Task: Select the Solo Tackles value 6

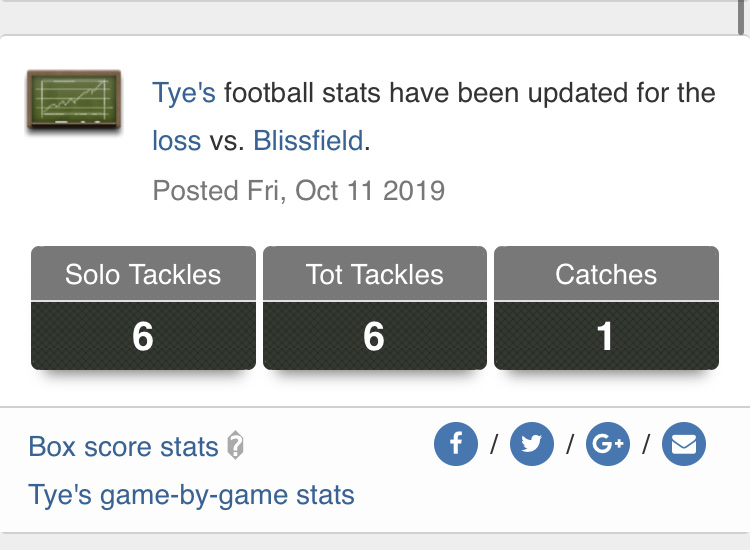Action: (x=143, y=337)
